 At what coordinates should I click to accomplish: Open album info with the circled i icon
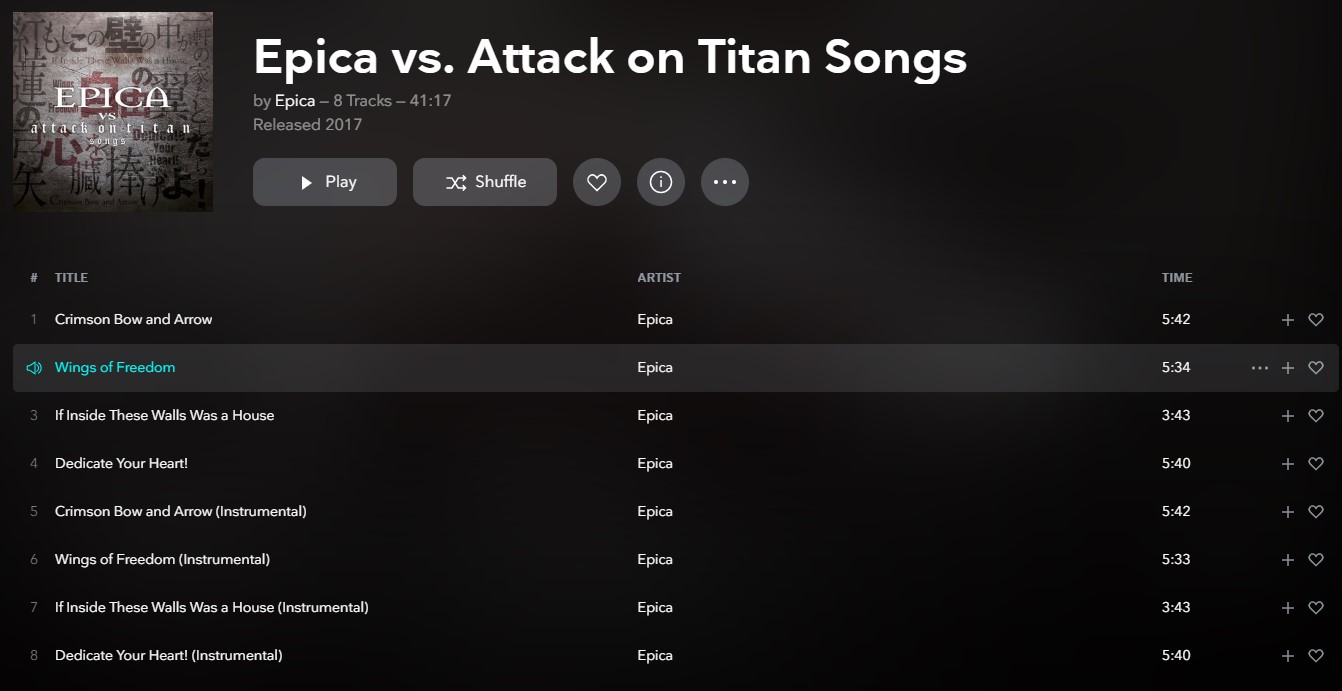(x=661, y=182)
